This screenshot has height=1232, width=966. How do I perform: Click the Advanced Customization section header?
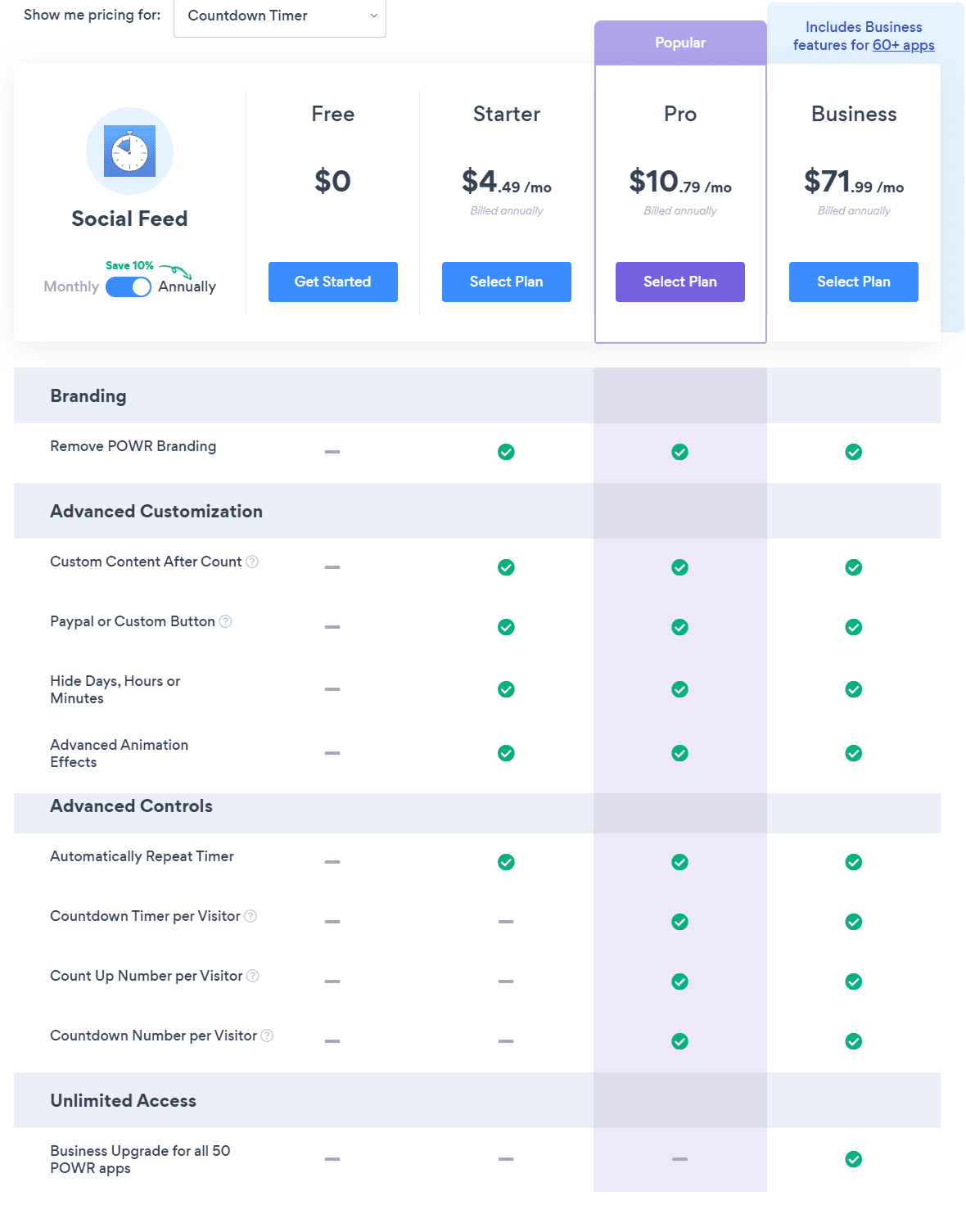156,512
